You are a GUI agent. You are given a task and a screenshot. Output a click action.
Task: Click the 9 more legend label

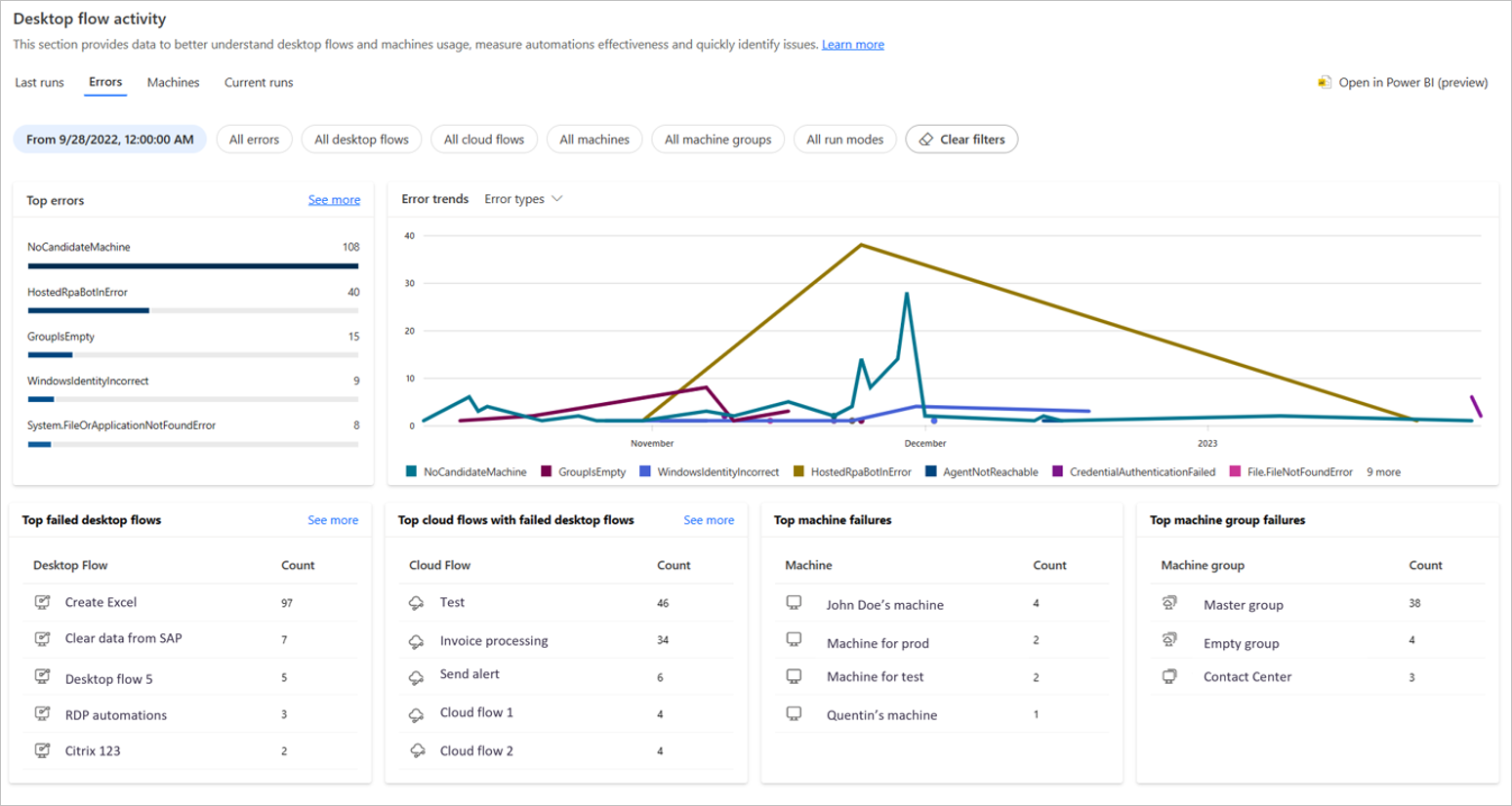coord(1382,471)
